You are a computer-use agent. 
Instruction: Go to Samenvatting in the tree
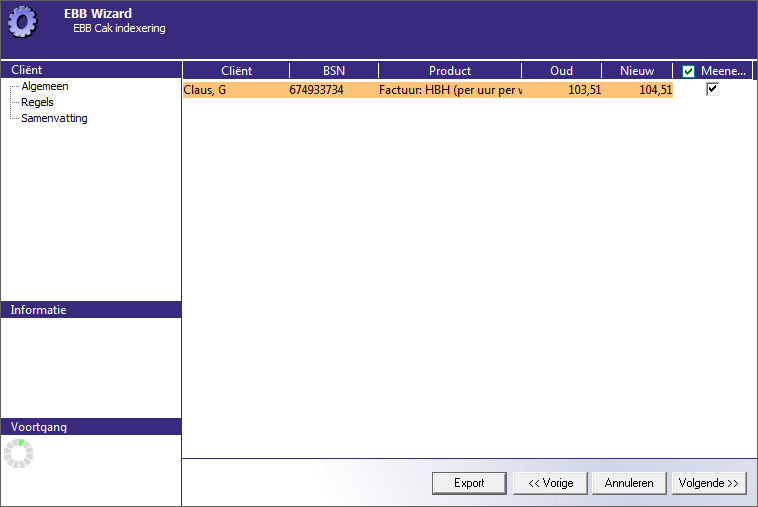(54, 118)
